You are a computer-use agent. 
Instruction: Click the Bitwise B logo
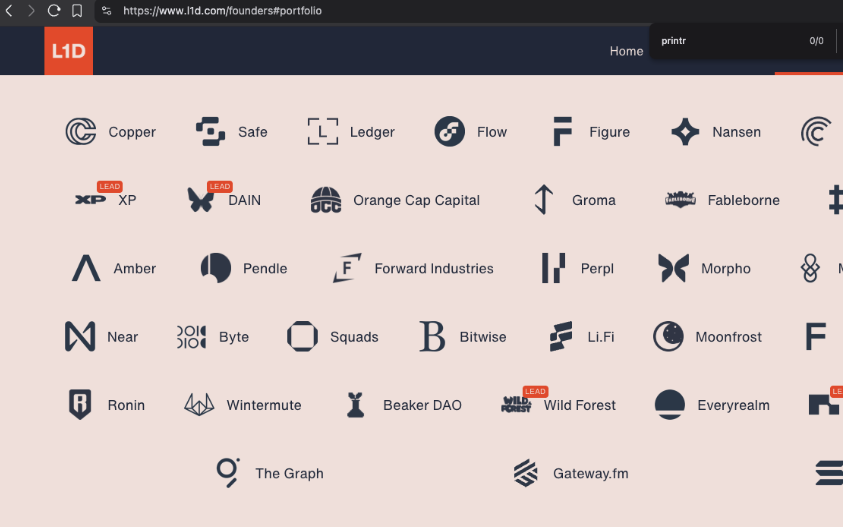click(x=432, y=337)
